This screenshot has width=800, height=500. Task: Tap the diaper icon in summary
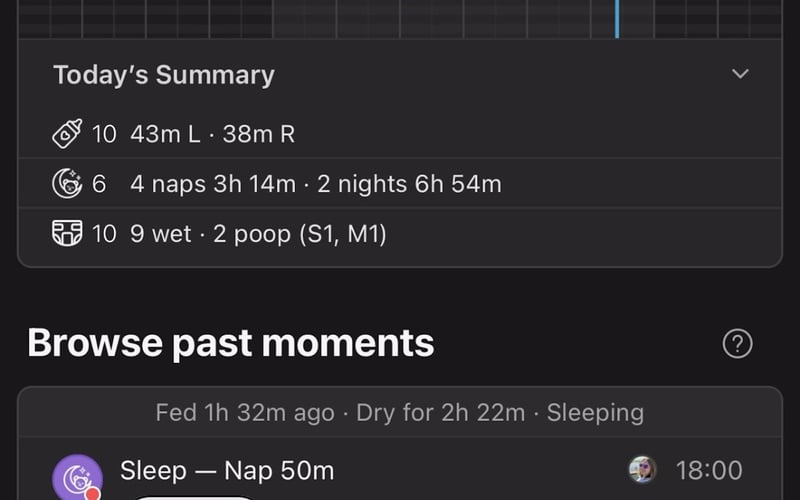(x=67, y=234)
